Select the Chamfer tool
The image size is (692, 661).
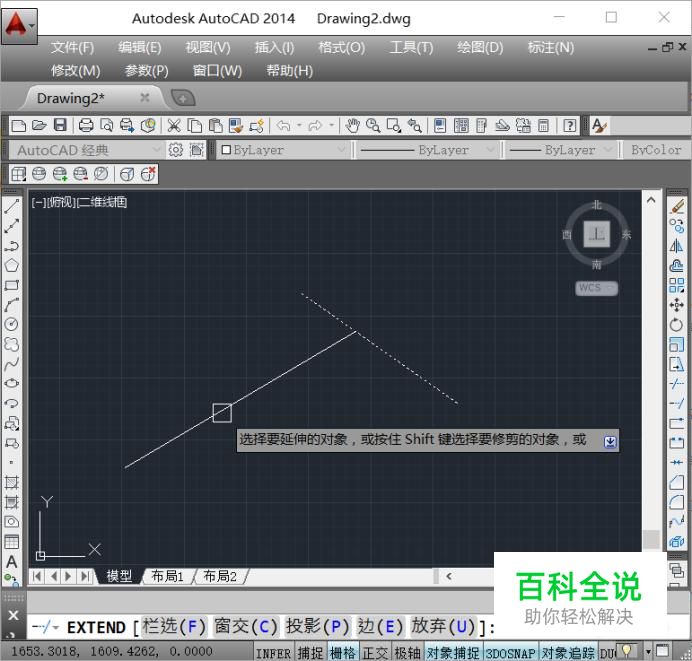point(677,482)
